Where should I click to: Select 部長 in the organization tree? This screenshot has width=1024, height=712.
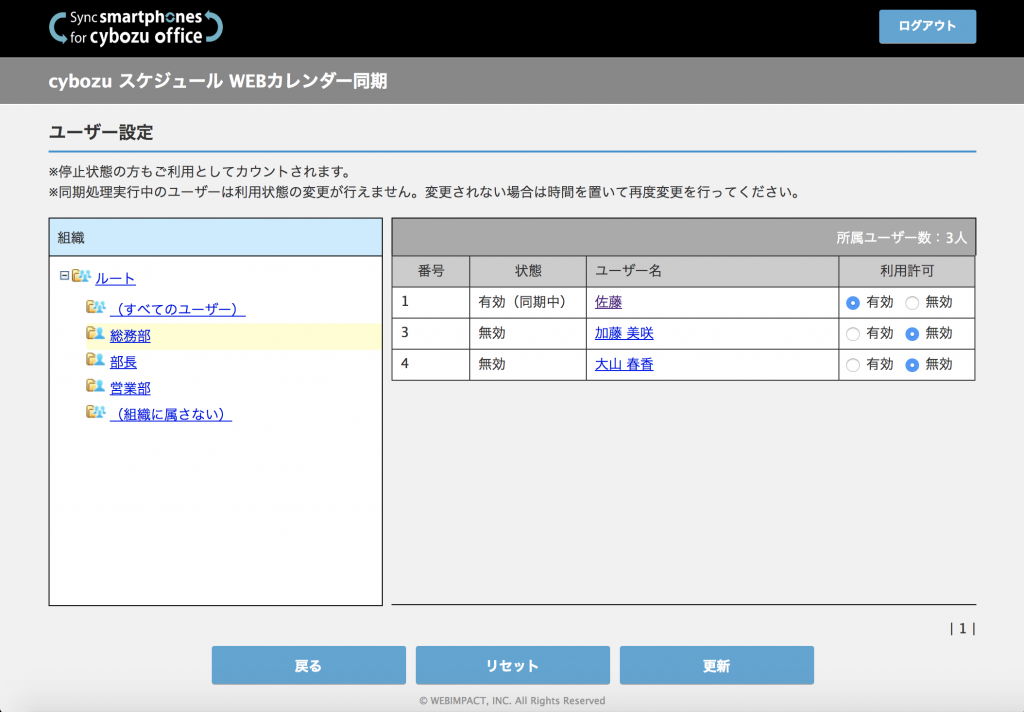pyautogui.click(x=123, y=362)
